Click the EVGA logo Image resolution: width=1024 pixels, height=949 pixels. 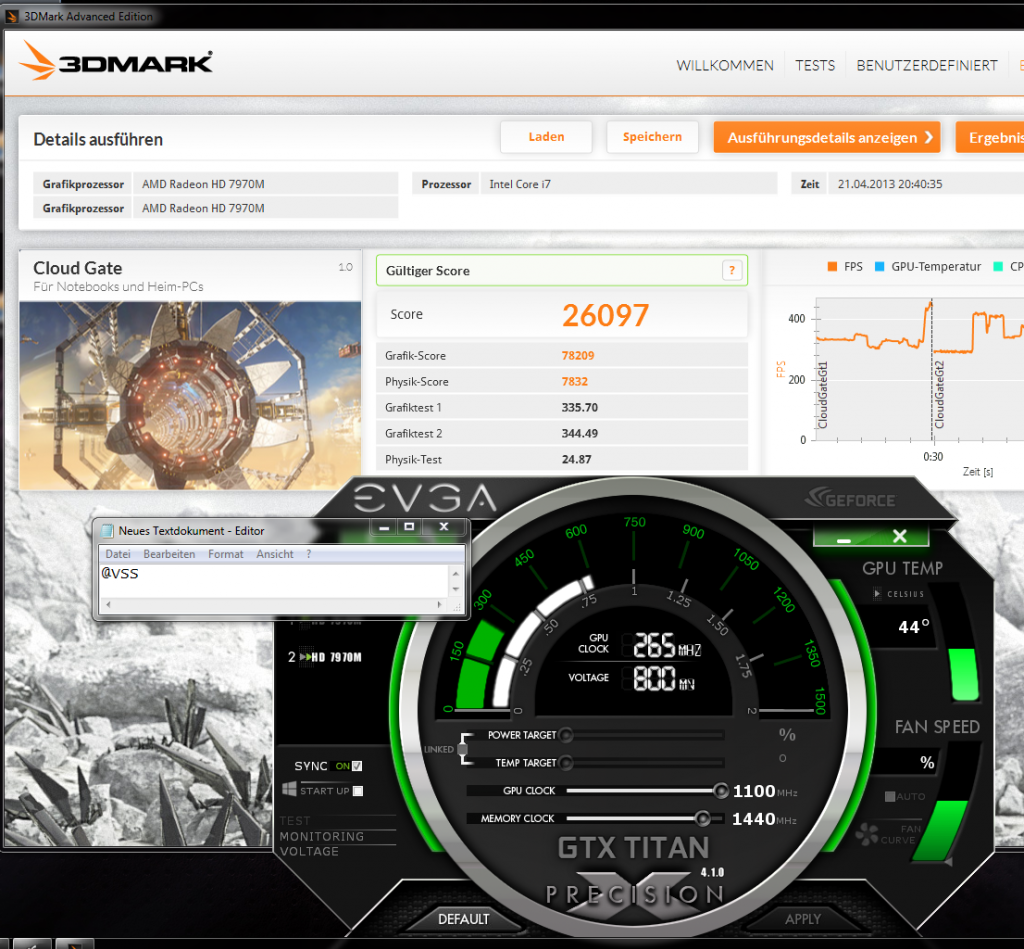tap(425, 500)
